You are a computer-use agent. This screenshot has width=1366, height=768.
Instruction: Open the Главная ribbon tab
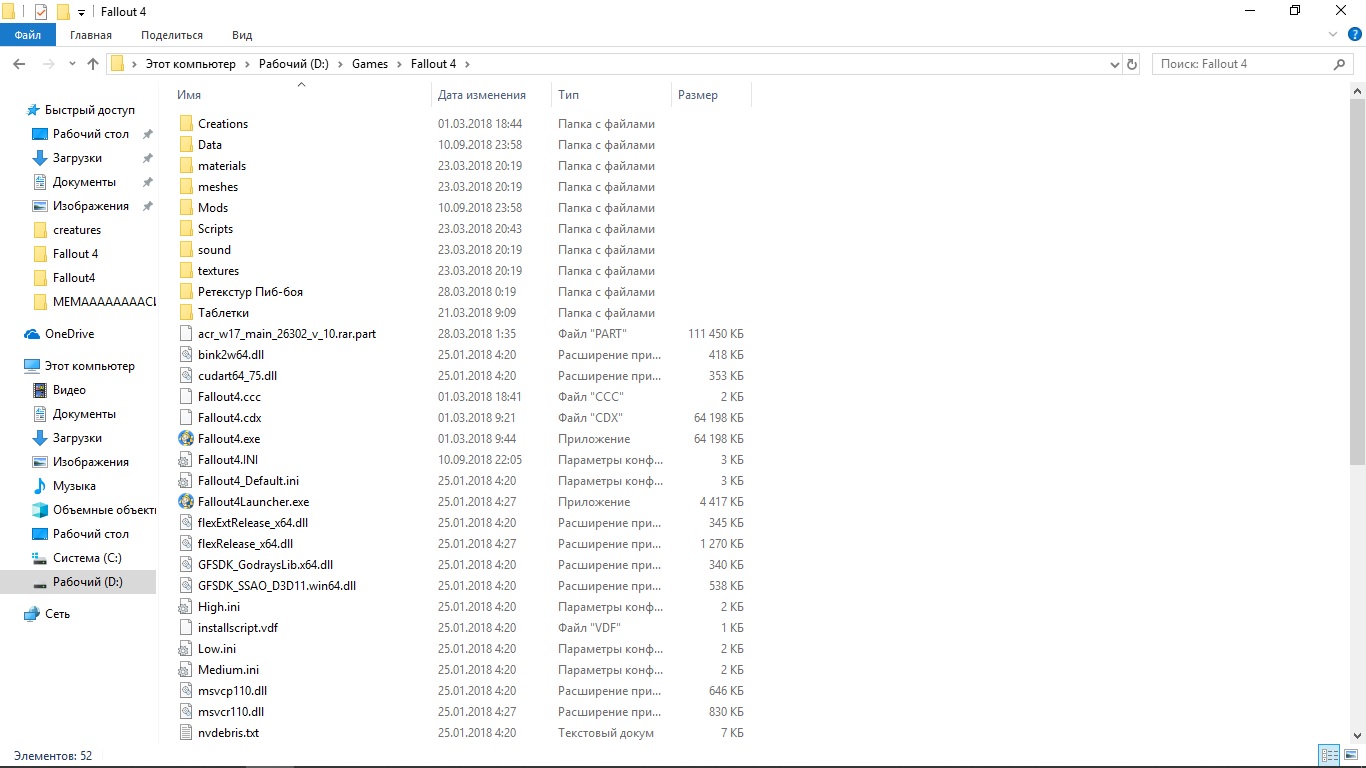(91, 35)
